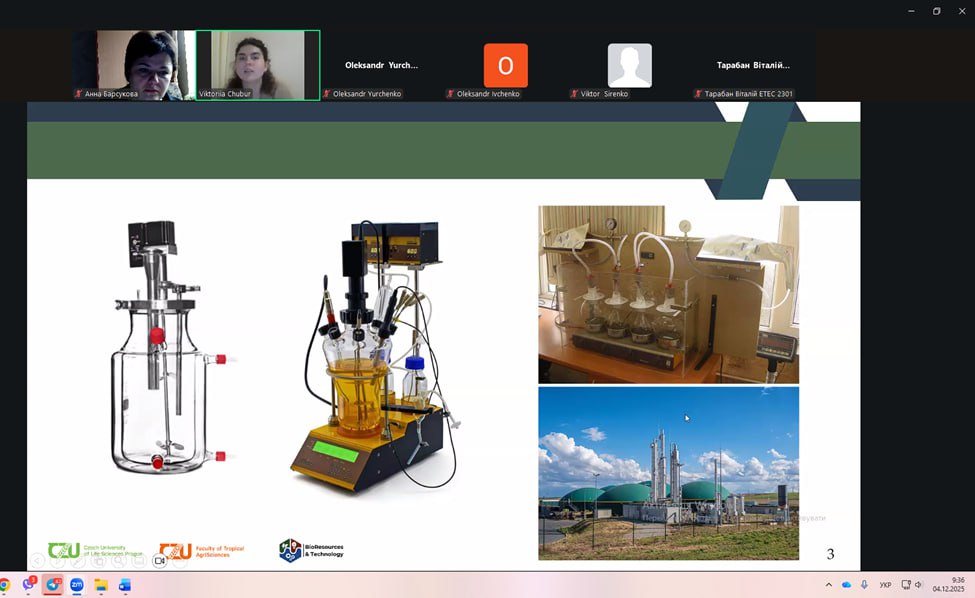The height and width of the screenshot is (598, 975).
Task: Open Google Chrome from the taskbar
Action: 4,585
